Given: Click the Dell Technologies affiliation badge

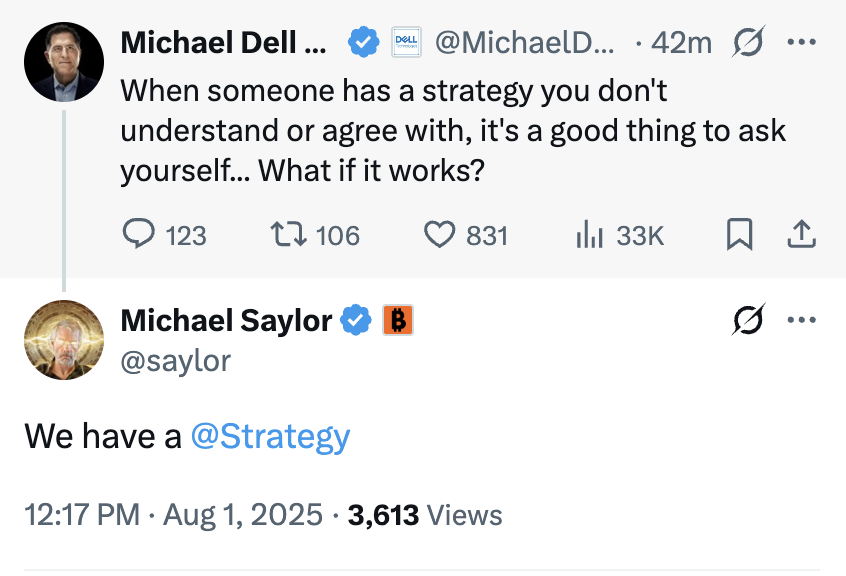Looking at the screenshot, I should [x=406, y=42].
